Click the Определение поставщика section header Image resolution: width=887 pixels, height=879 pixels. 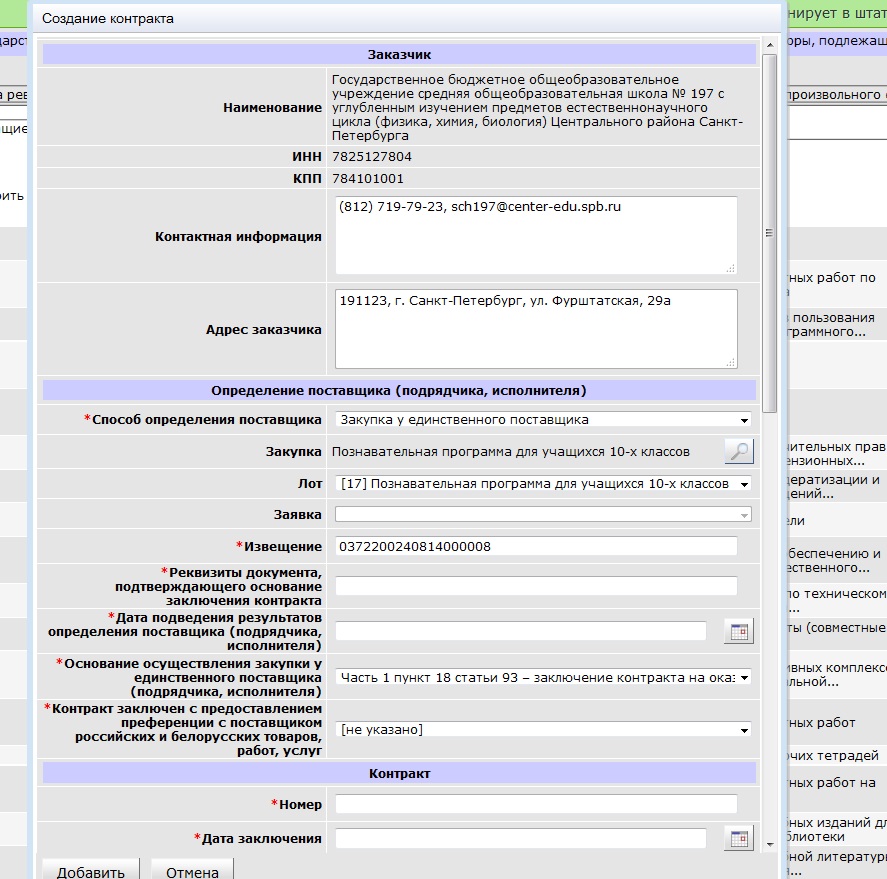pos(399,390)
